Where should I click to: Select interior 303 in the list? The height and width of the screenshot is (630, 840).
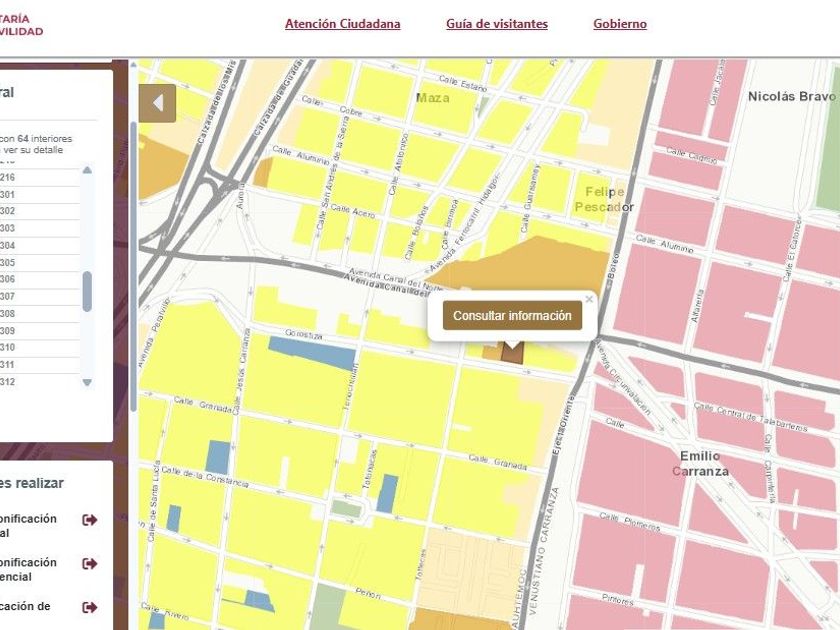(38, 228)
